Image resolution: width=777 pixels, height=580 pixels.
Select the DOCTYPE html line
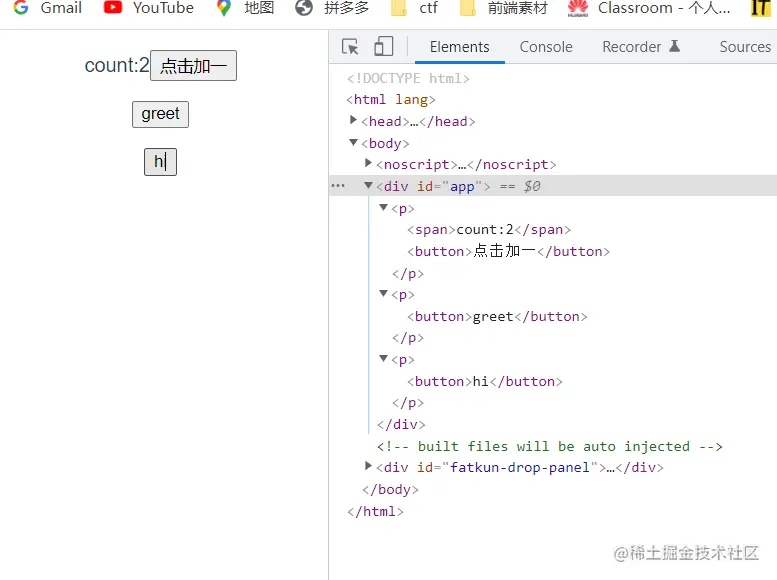[408, 78]
